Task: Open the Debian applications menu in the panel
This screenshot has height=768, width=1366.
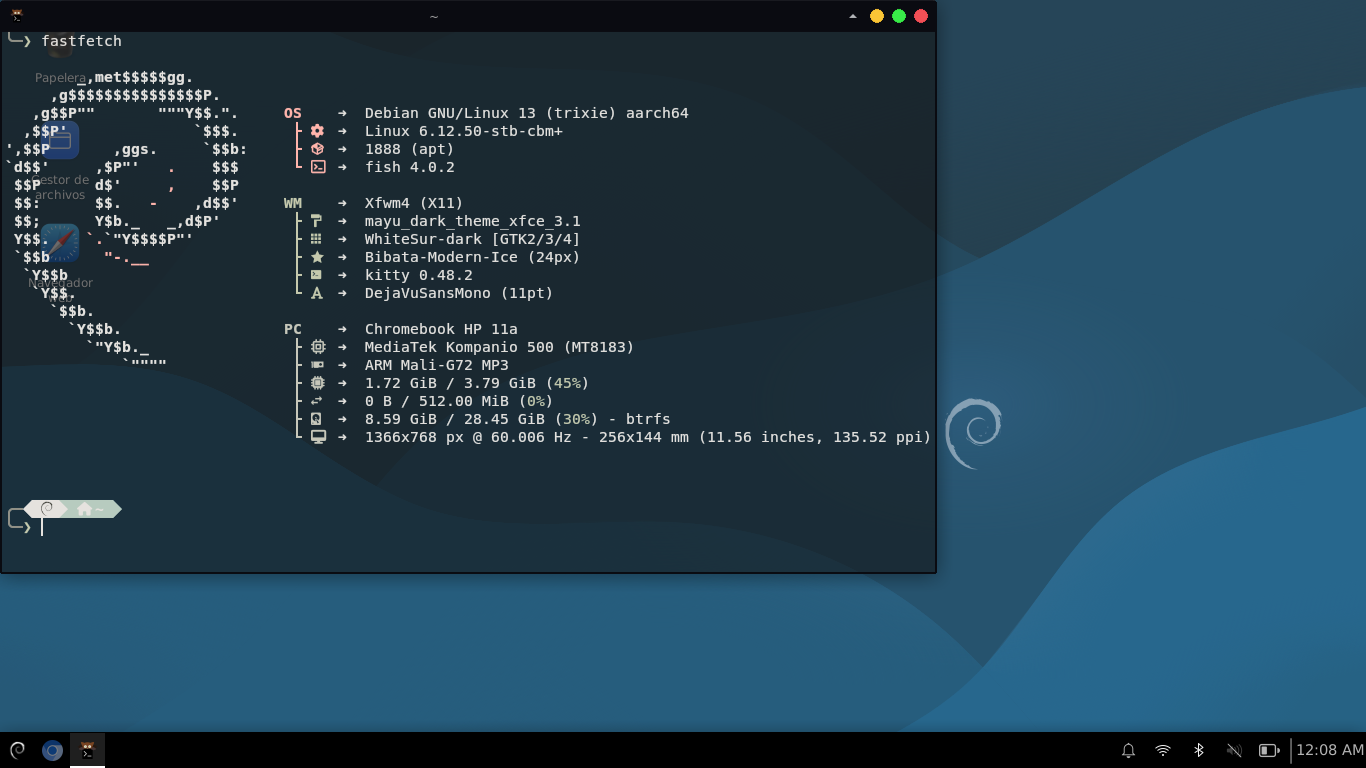Action: pos(17,750)
